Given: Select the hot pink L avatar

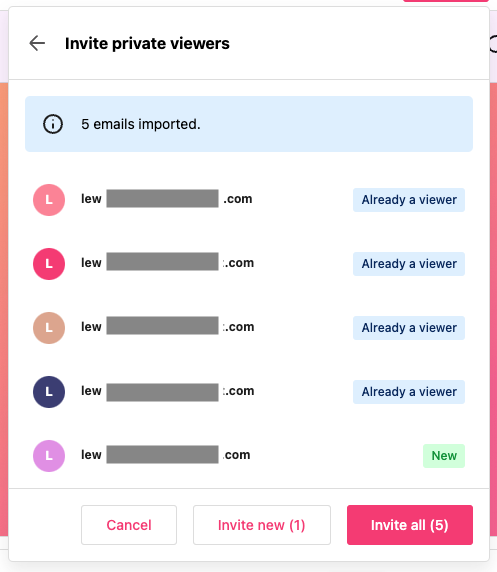Looking at the screenshot, I should [49, 264].
